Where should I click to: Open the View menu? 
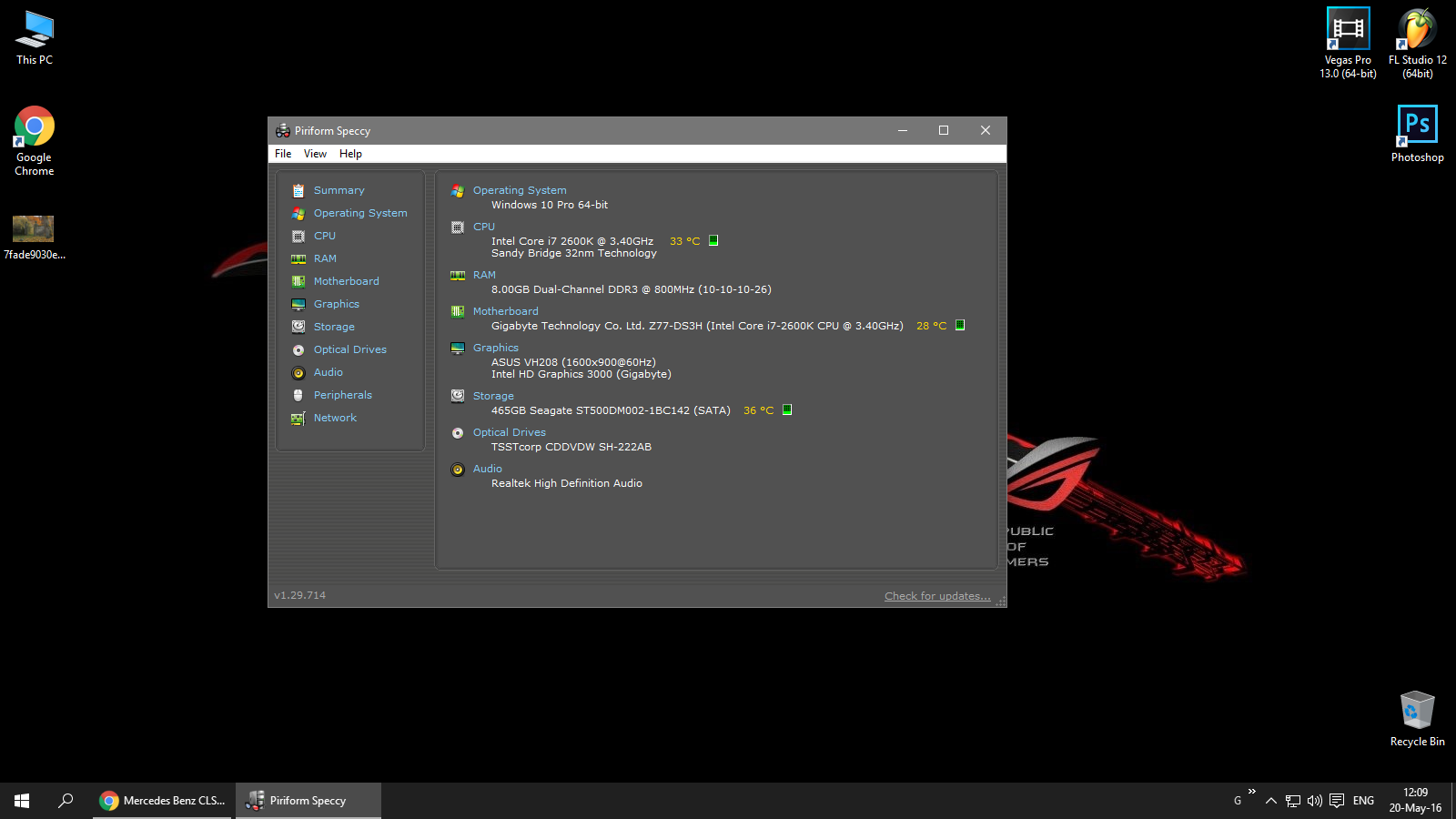pos(315,154)
